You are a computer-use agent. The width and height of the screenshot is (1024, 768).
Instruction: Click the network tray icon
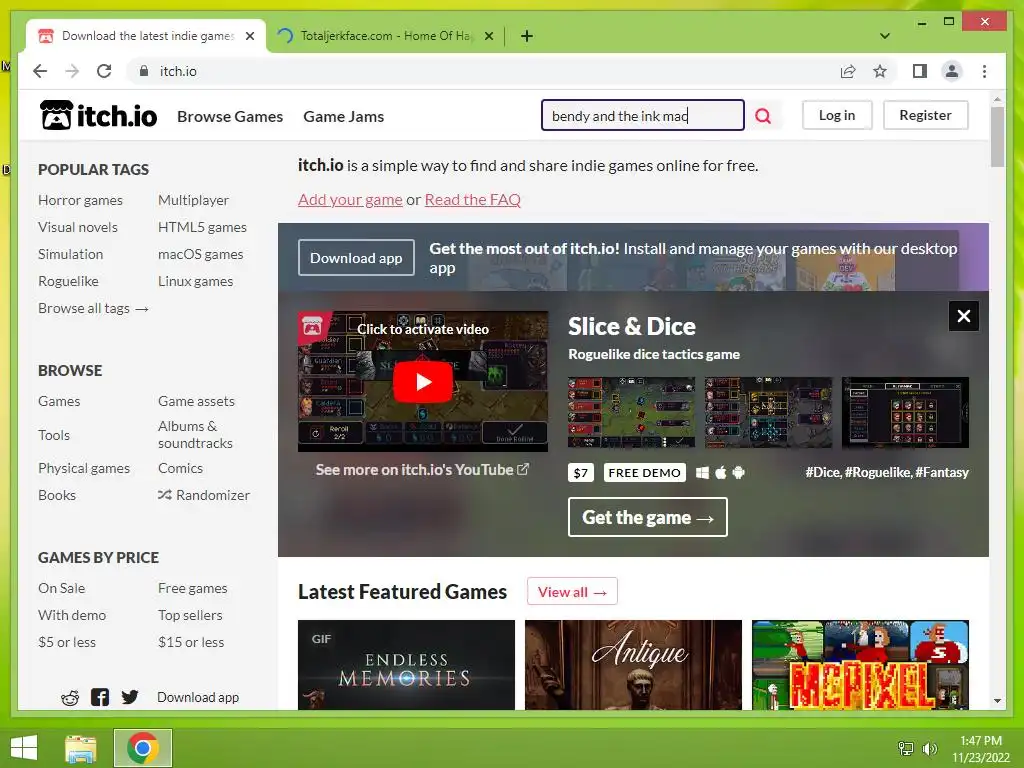[x=905, y=748]
